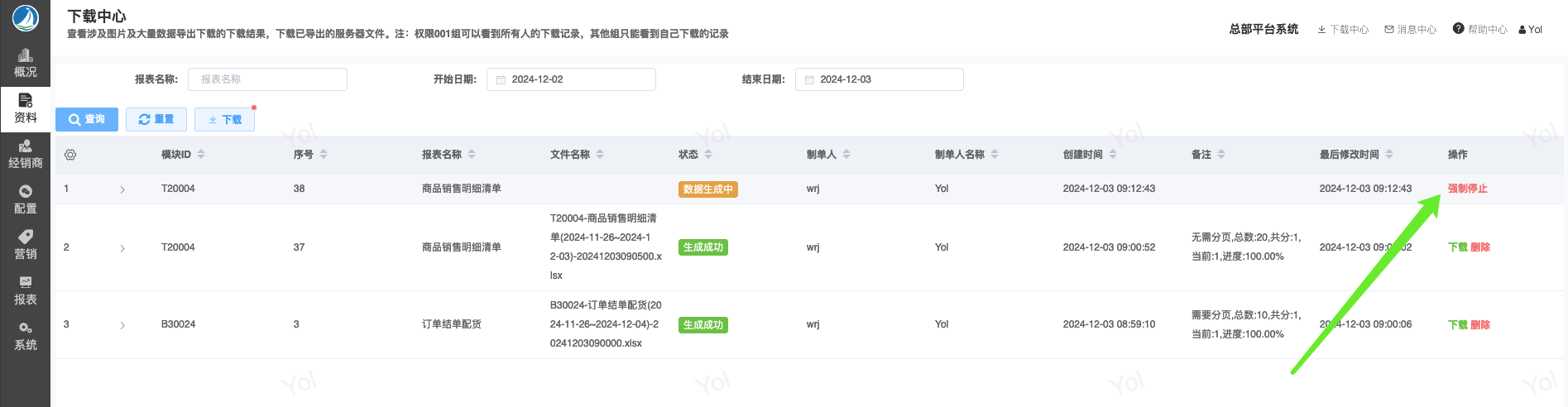This screenshot has width=1568, height=407.
Task: Select the 资料 sidebar menu item
Action: (x=25, y=108)
